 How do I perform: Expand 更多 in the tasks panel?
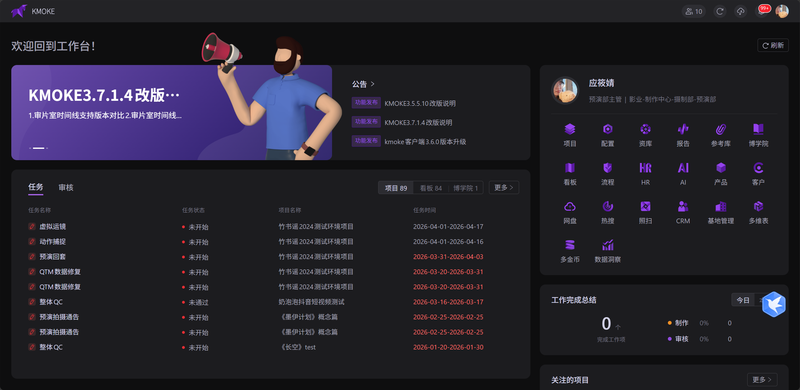(504, 187)
